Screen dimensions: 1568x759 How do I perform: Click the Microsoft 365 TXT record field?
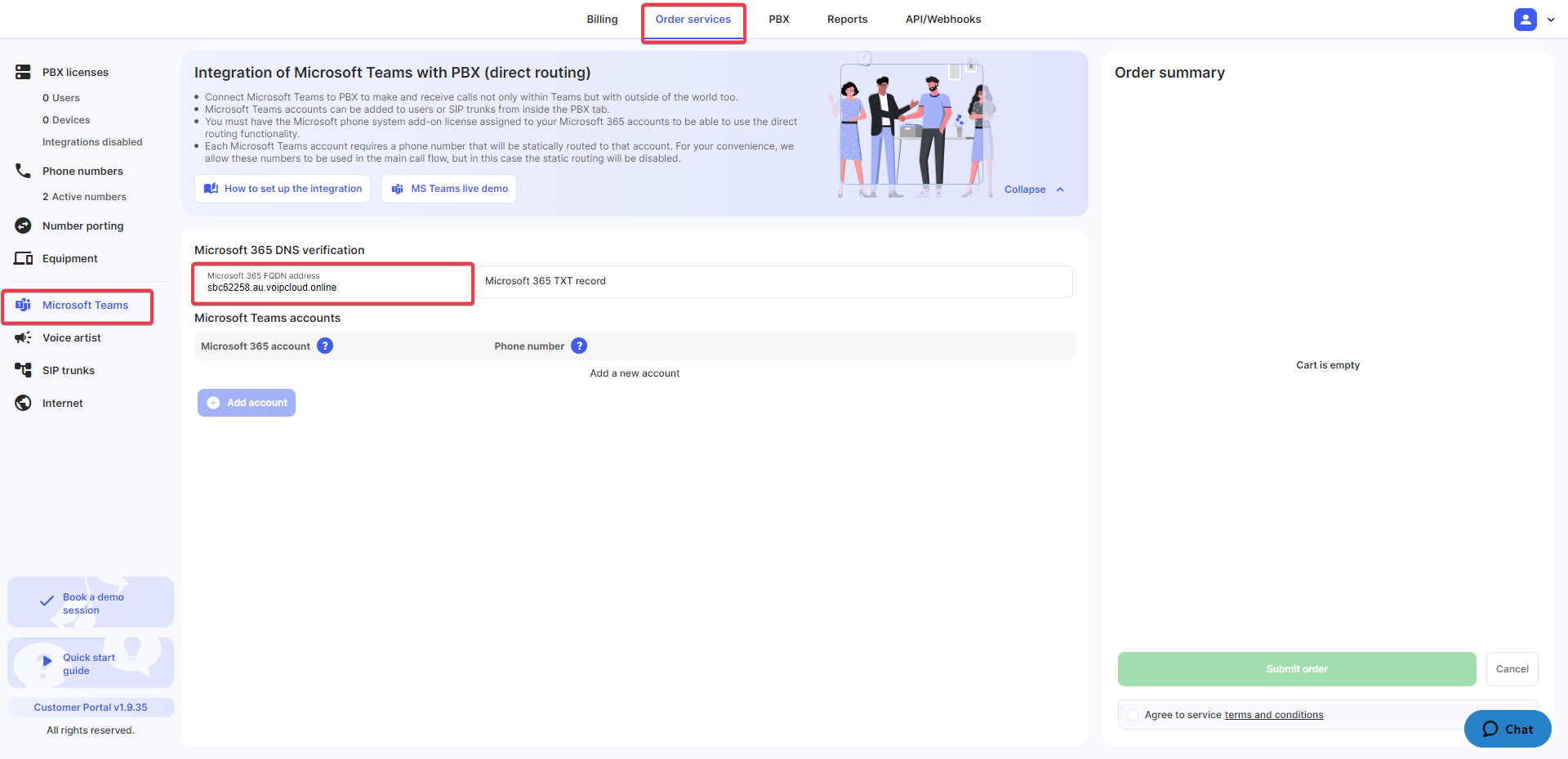click(x=774, y=281)
